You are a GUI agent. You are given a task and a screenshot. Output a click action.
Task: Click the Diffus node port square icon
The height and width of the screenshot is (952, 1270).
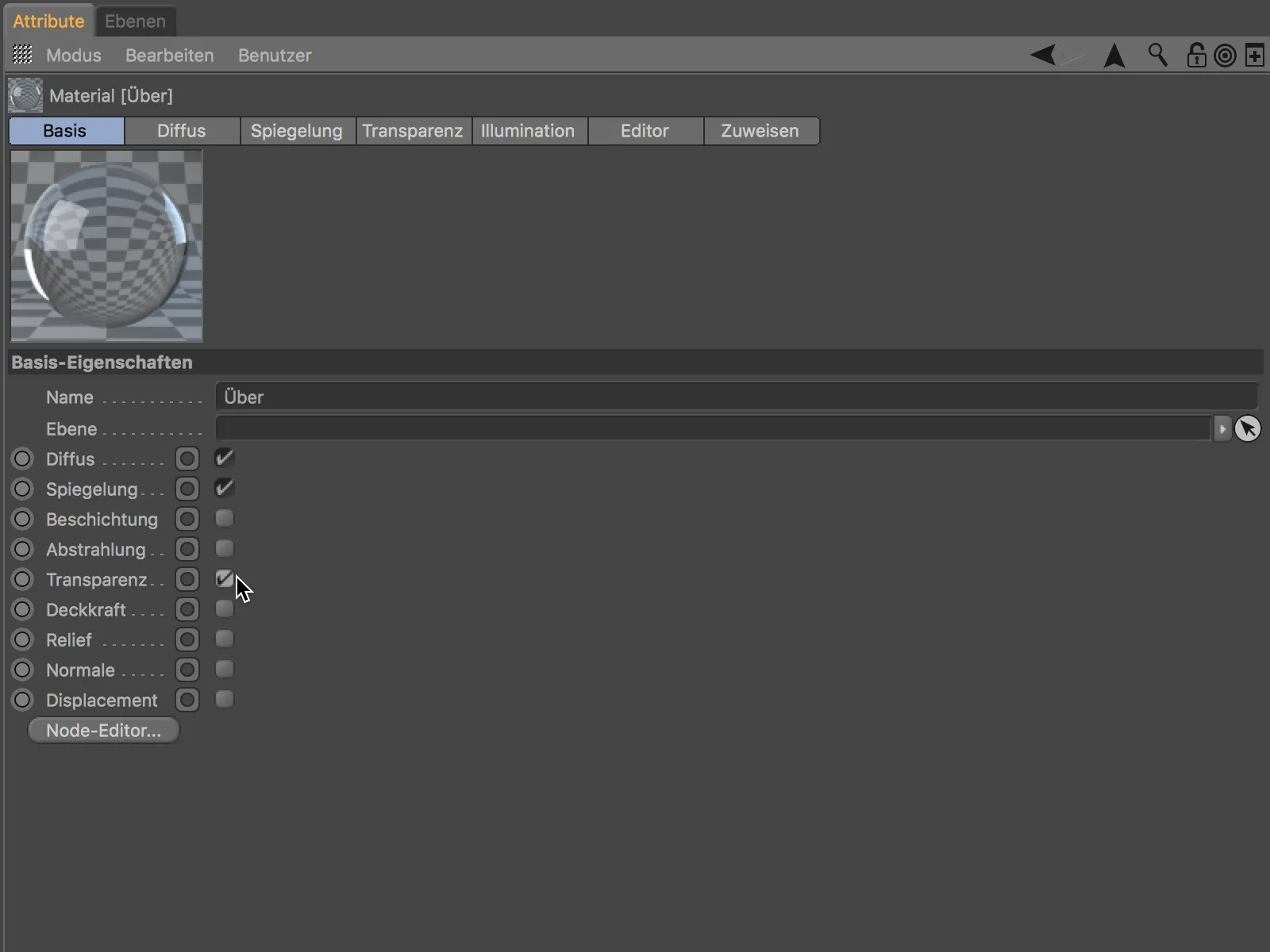pos(187,459)
